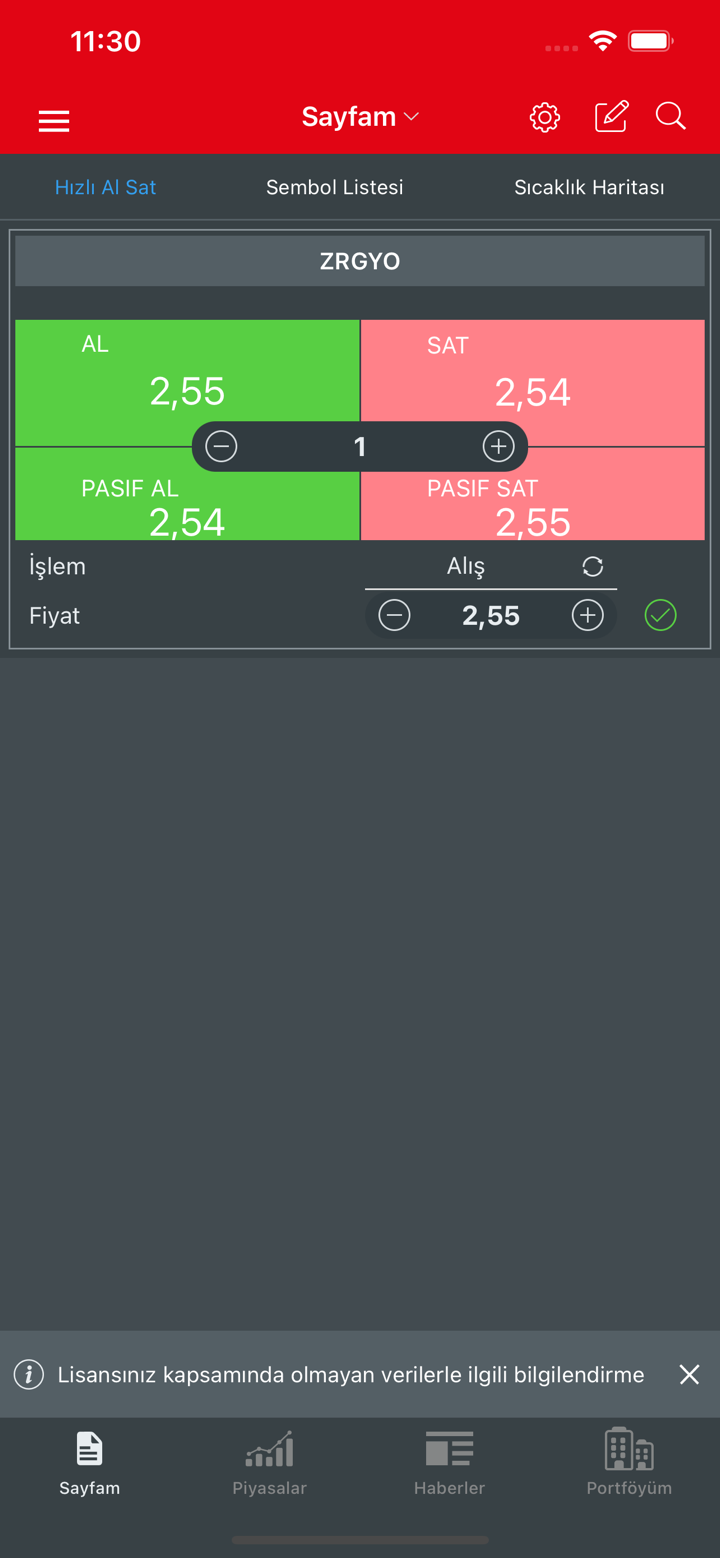The width and height of the screenshot is (720, 1558).
Task: Open the search magnifier
Action: click(x=671, y=117)
